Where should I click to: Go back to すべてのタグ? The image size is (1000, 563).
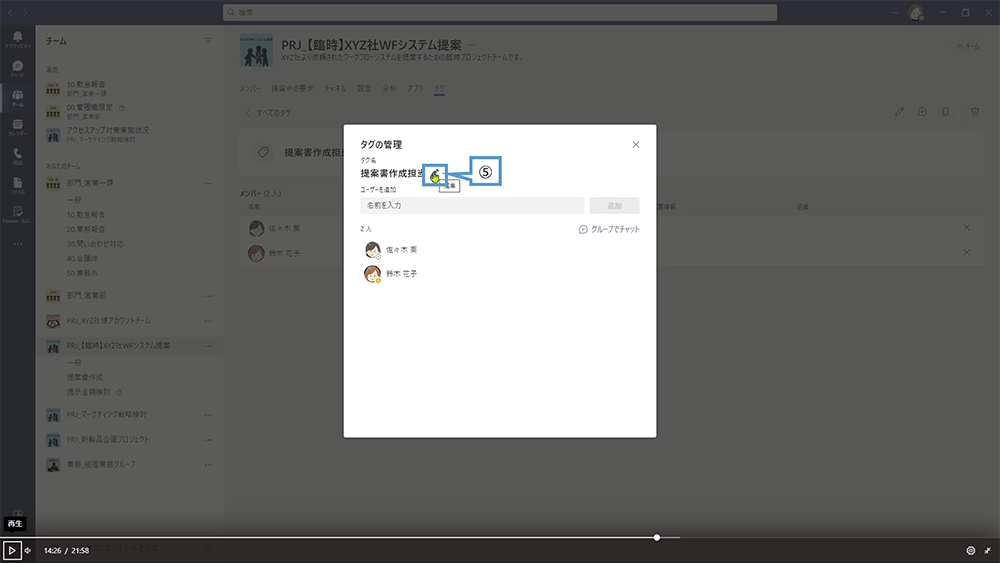(268, 113)
